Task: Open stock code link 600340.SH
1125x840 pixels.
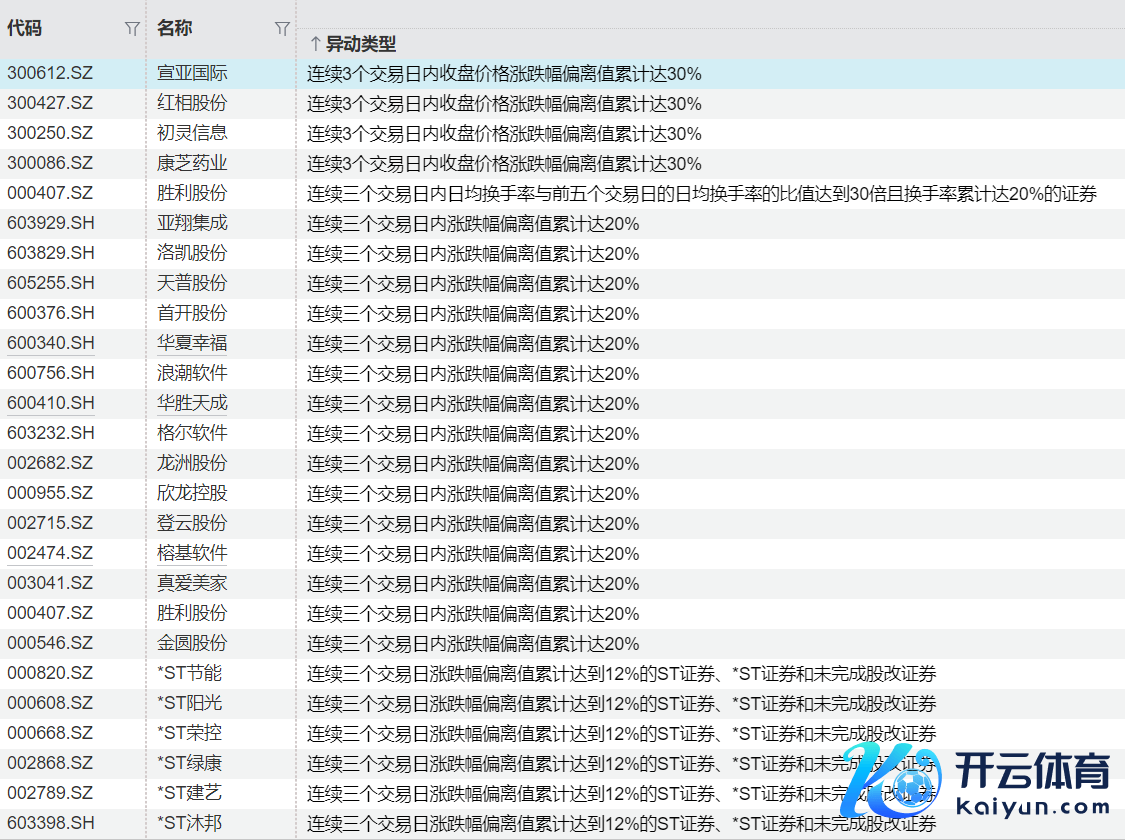Action: tap(51, 343)
